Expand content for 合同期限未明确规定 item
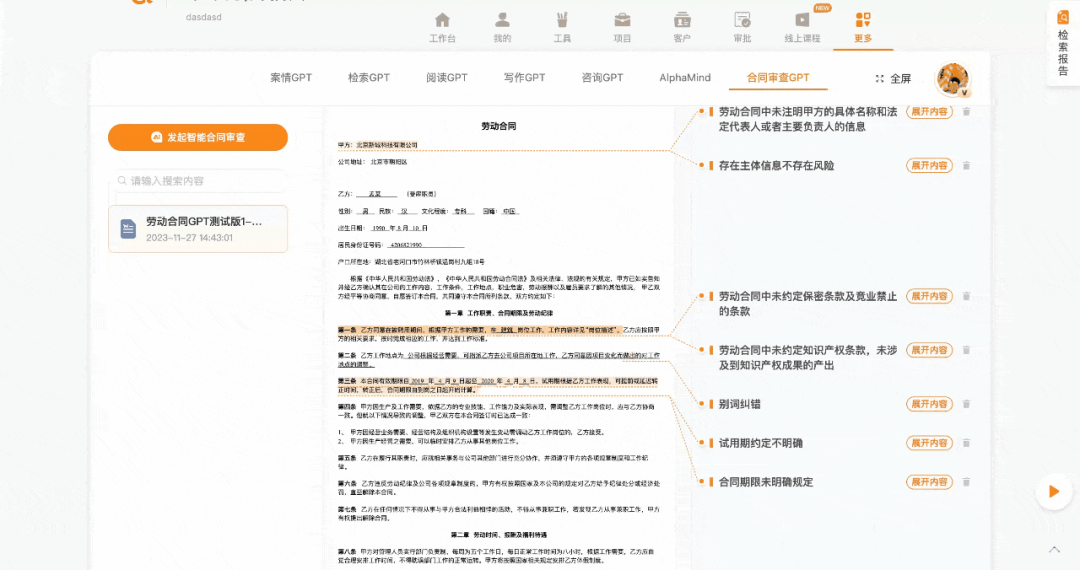 [929, 482]
